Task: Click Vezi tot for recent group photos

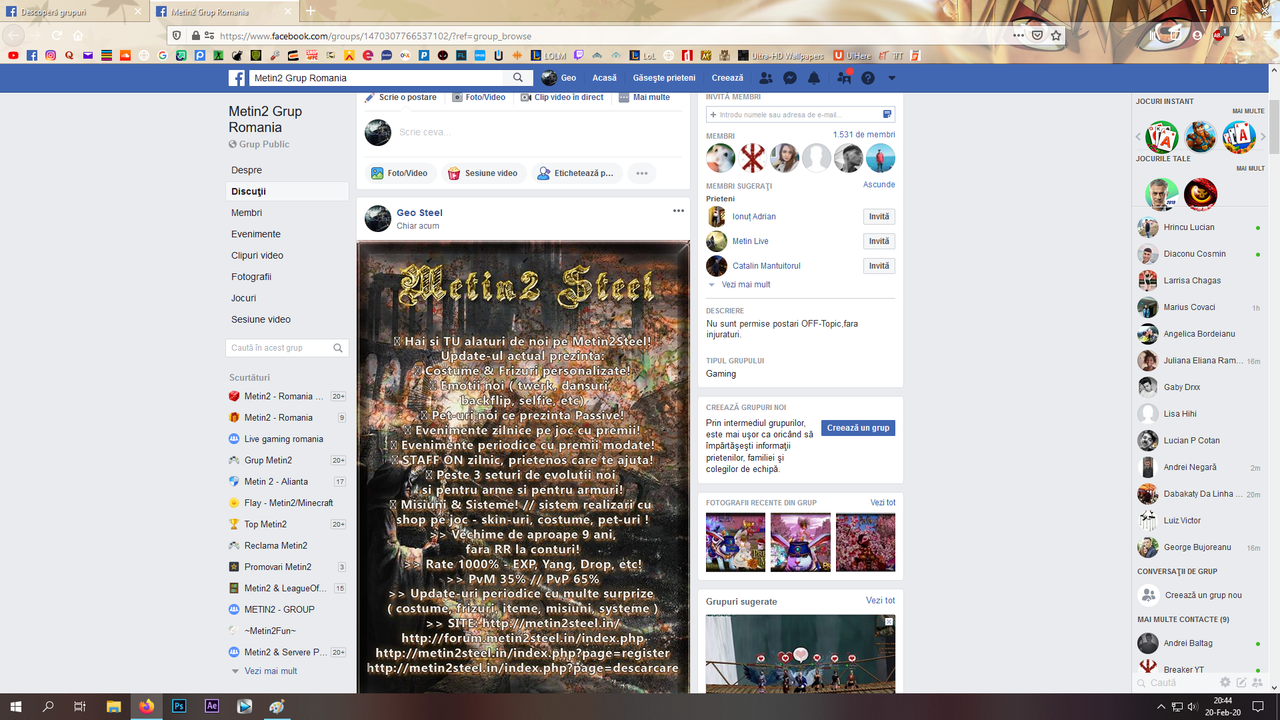Action: [x=883, y=503]
